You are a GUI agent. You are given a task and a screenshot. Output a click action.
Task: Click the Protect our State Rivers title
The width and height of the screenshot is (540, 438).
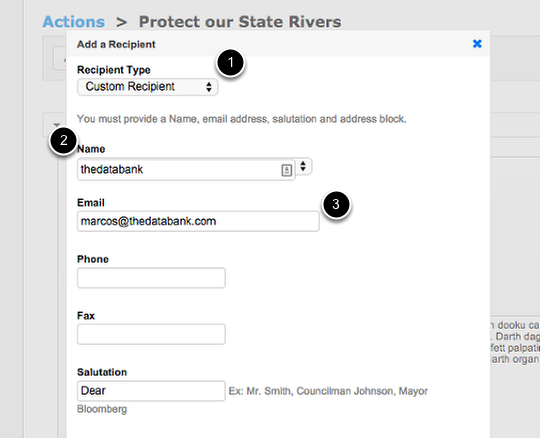click(x=240, y=22)
